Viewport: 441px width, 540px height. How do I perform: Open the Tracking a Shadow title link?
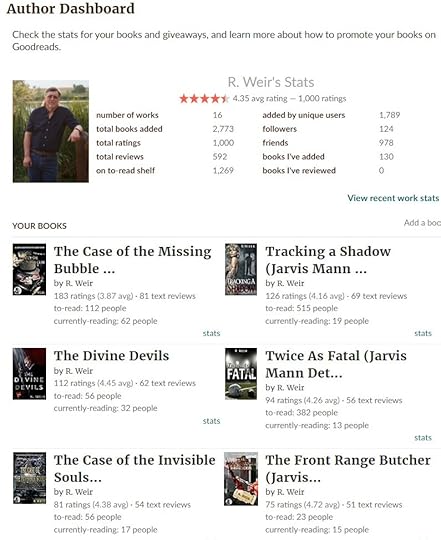tap(328, 260)
